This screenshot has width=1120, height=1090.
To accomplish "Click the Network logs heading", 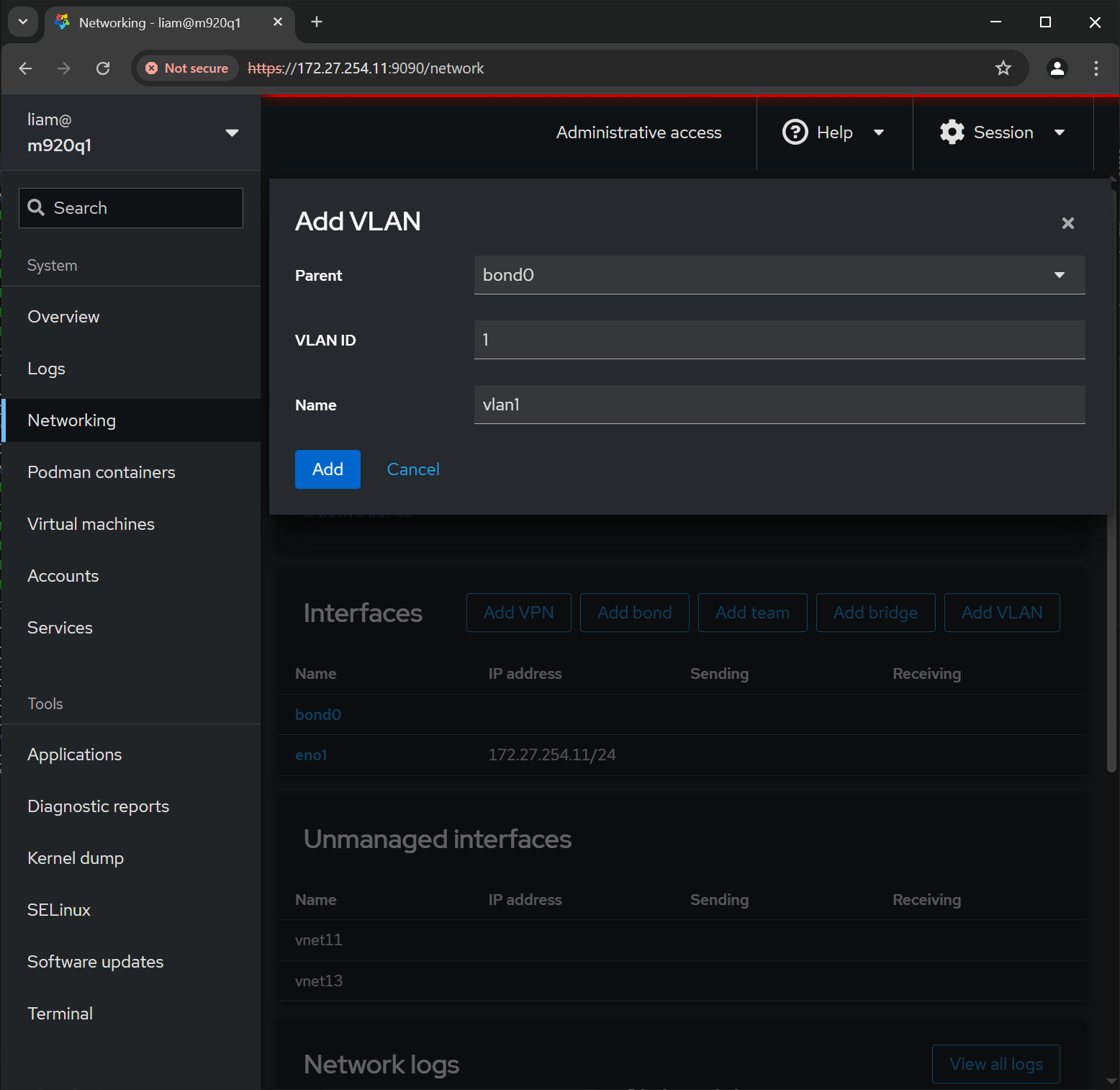I will click(x=381, y=1065).
